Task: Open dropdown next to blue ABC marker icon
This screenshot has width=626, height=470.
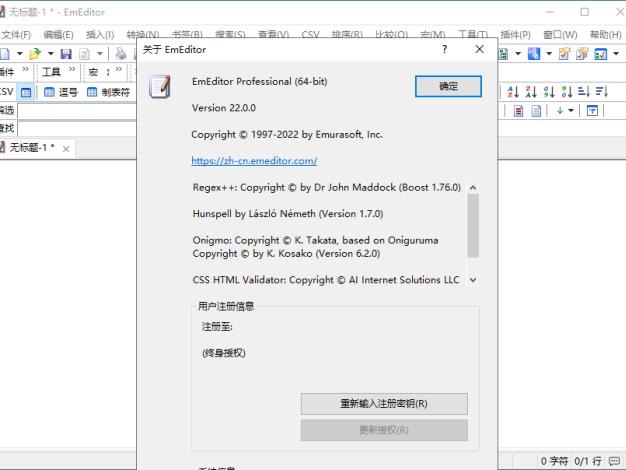Action: pyautogui.click(x=549, y=54)
